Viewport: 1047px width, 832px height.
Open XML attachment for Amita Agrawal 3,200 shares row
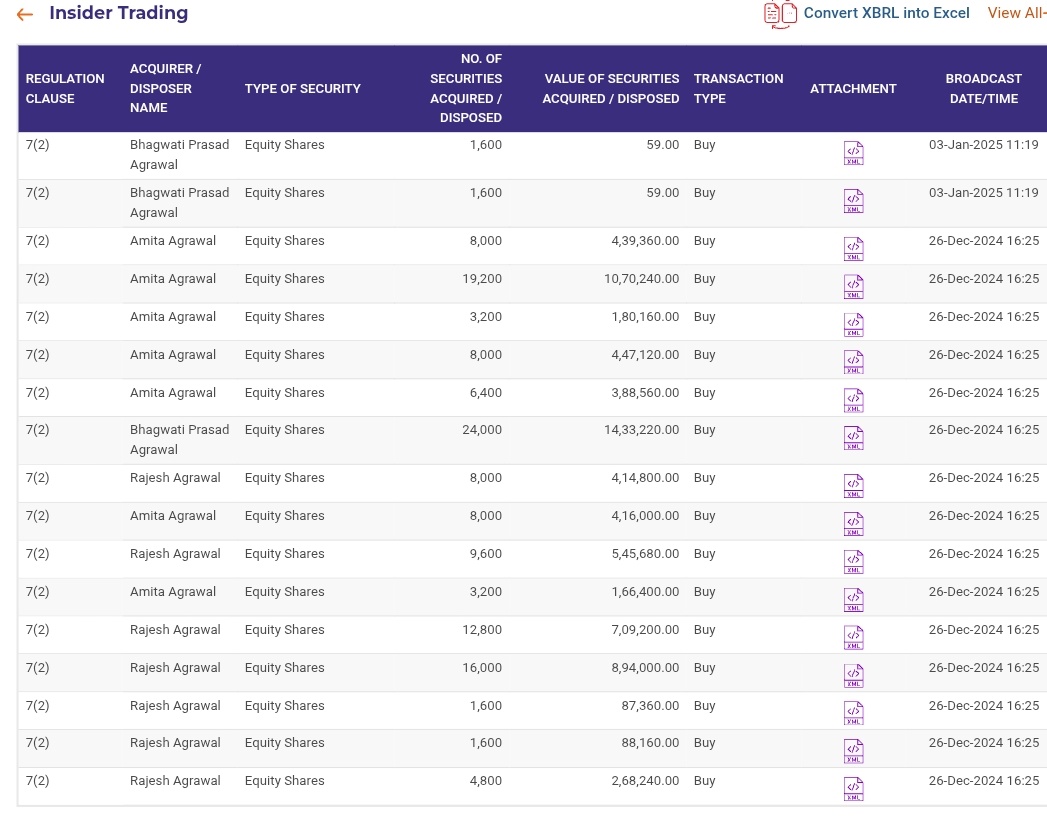click(853, 324)
